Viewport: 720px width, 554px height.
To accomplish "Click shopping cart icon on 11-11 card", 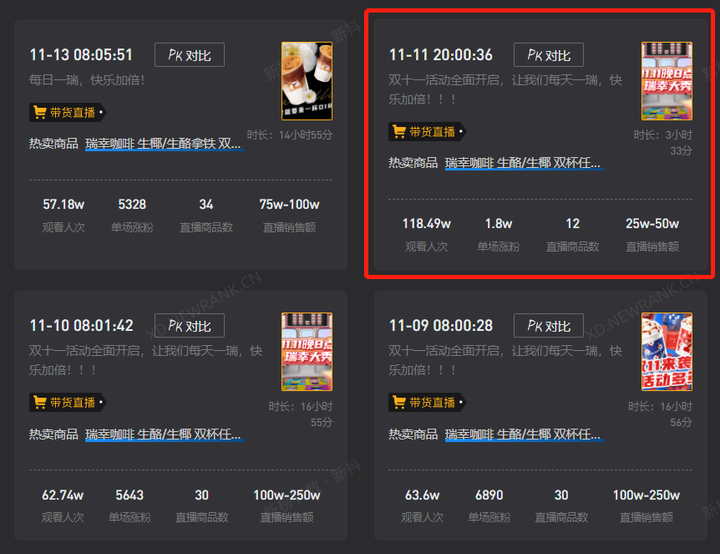I will [x=399, y=132].
